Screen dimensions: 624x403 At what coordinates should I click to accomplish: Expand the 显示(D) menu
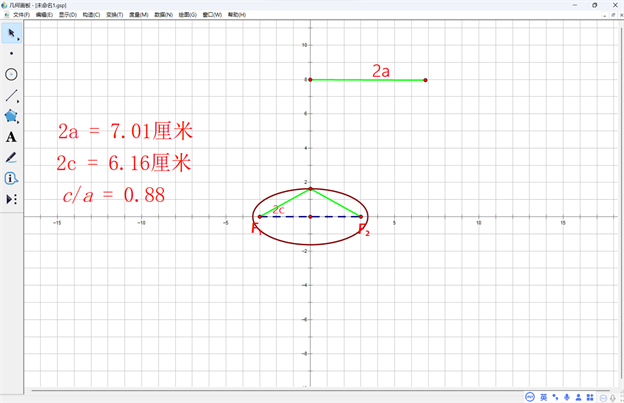[68, 15]
